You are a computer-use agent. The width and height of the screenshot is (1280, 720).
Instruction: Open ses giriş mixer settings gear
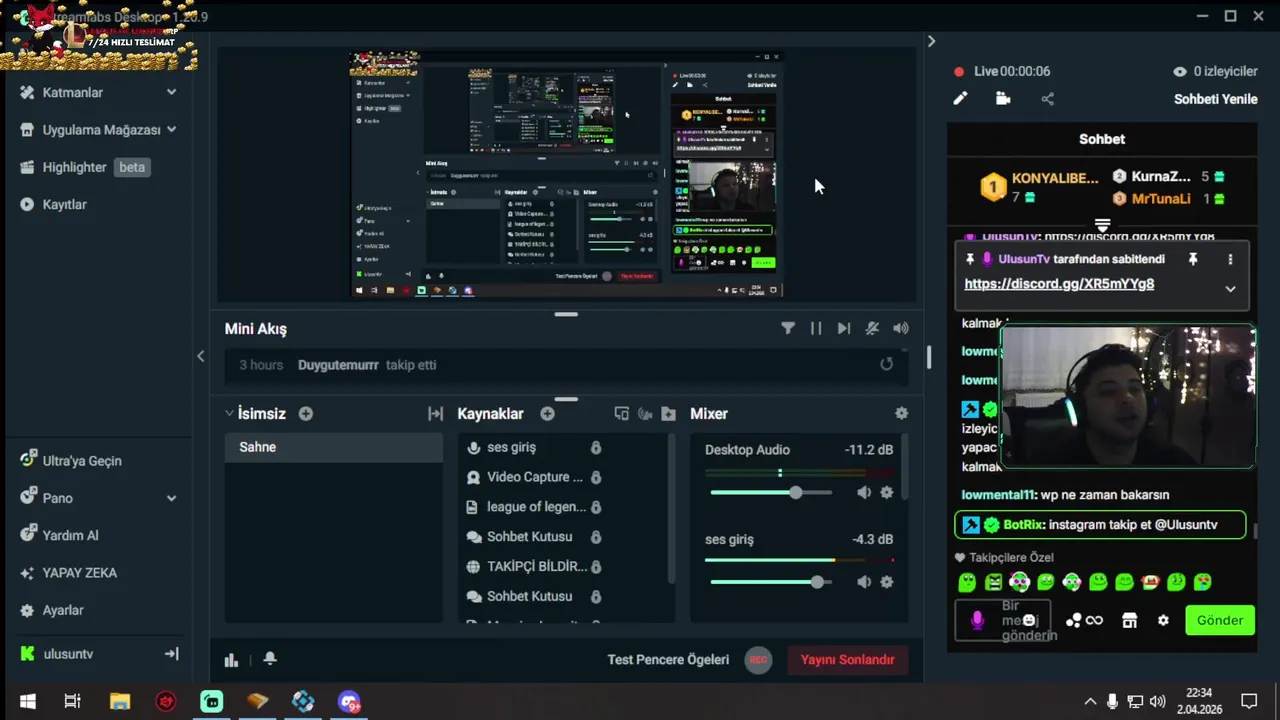[x=886, y=581]
